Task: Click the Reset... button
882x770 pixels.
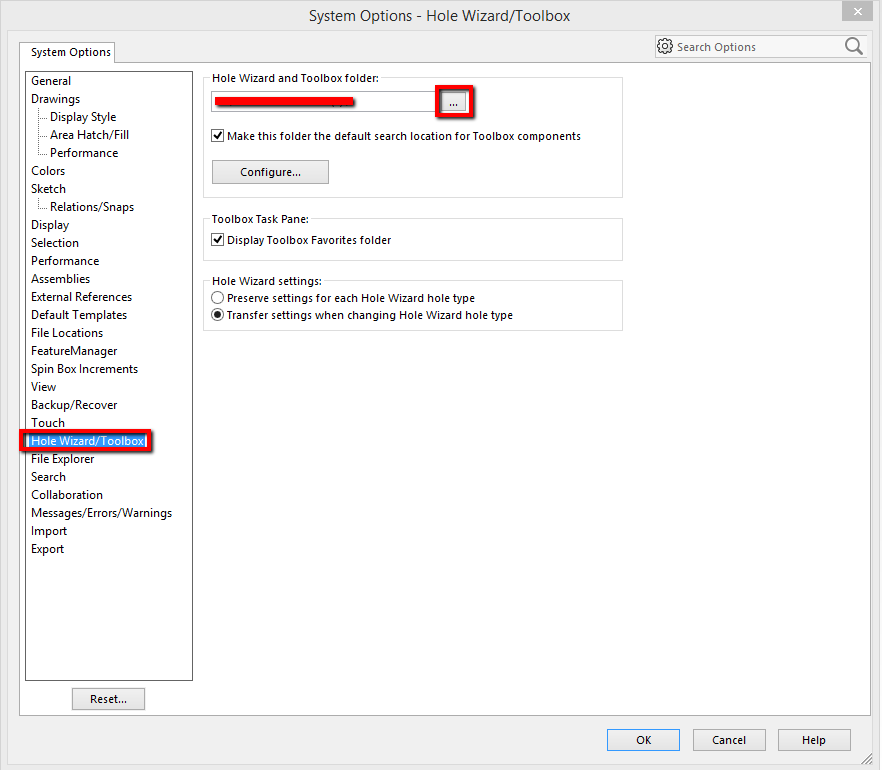Action: click(x=109, y=699)
